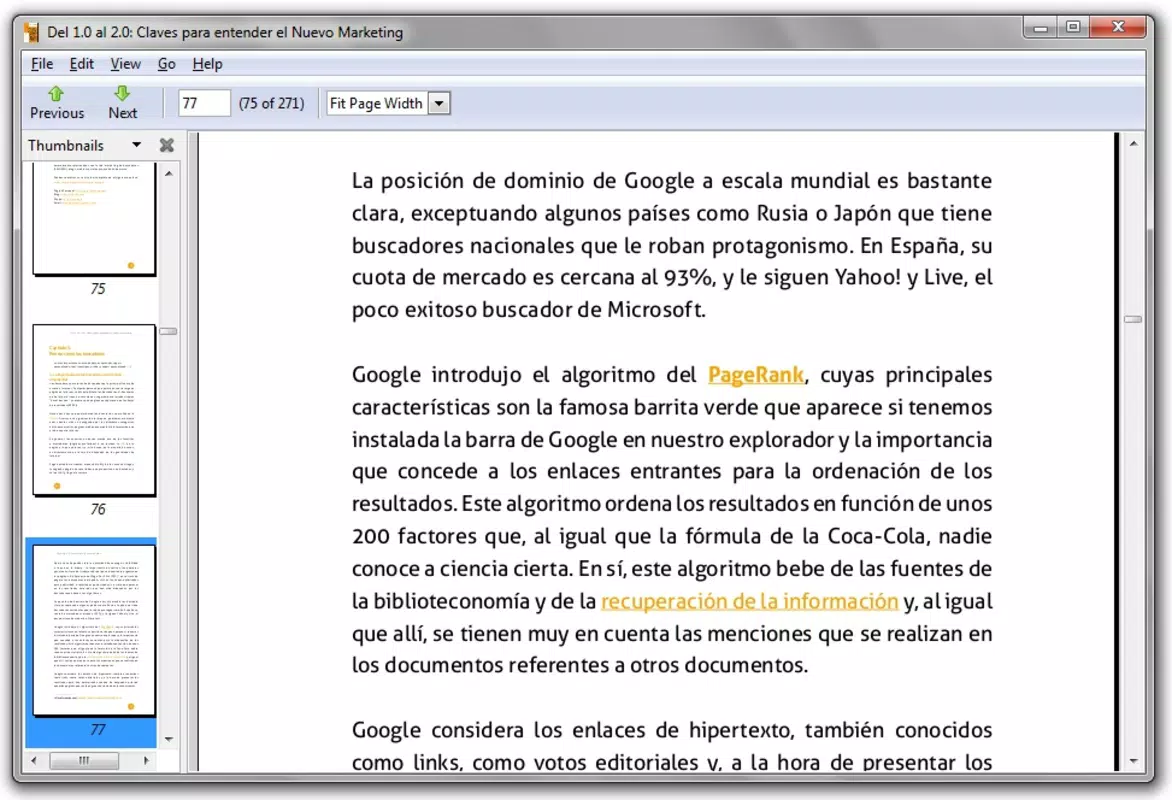Open the View menu
Viewport: 1172px width, 800px height.
126,64
